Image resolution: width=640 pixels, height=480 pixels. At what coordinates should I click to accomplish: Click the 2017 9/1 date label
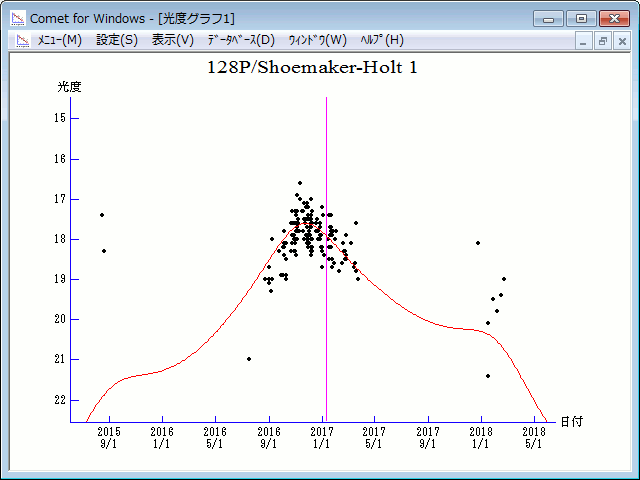pos(428,437)
